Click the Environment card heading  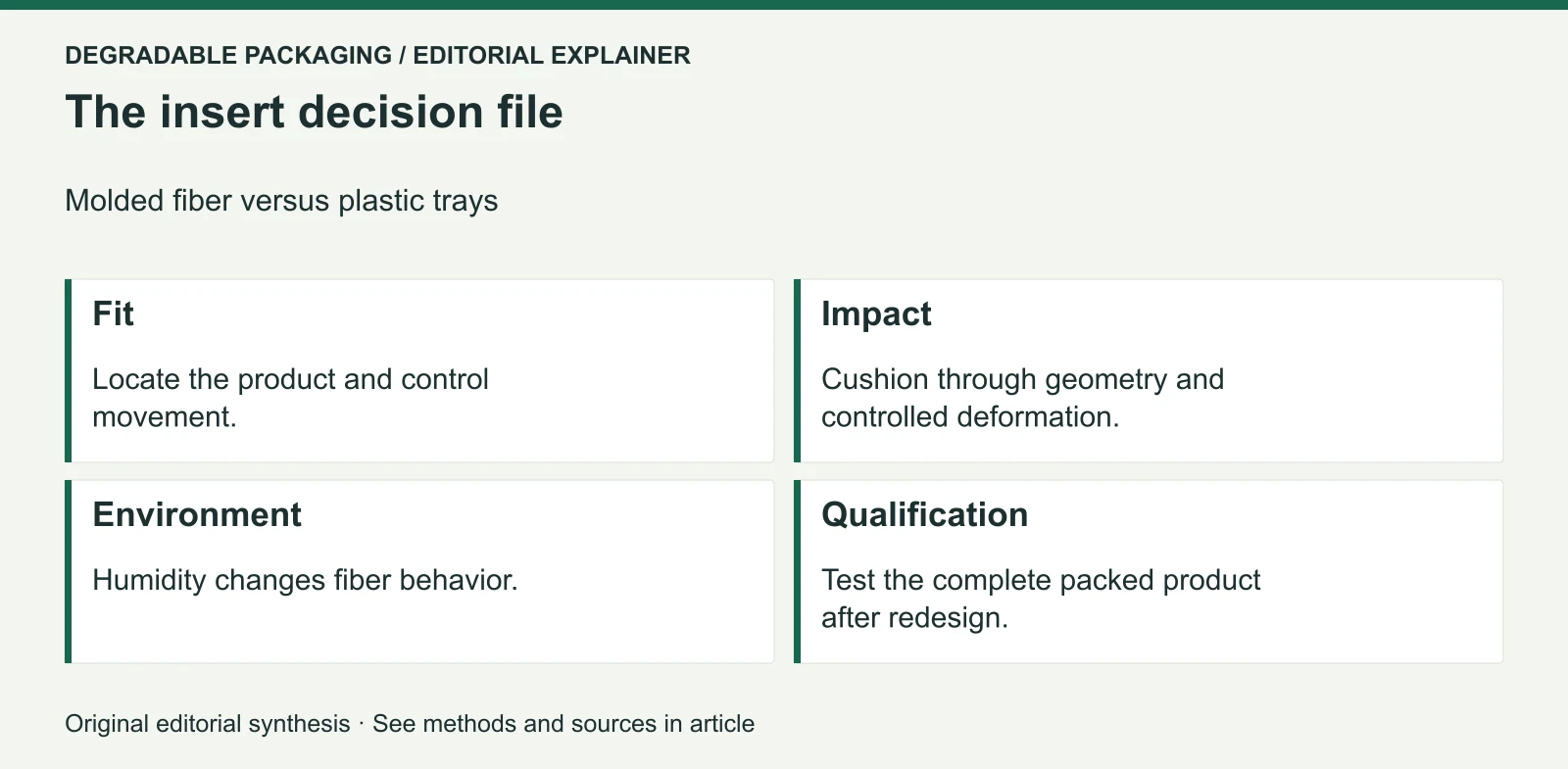(x=197, y=515)
